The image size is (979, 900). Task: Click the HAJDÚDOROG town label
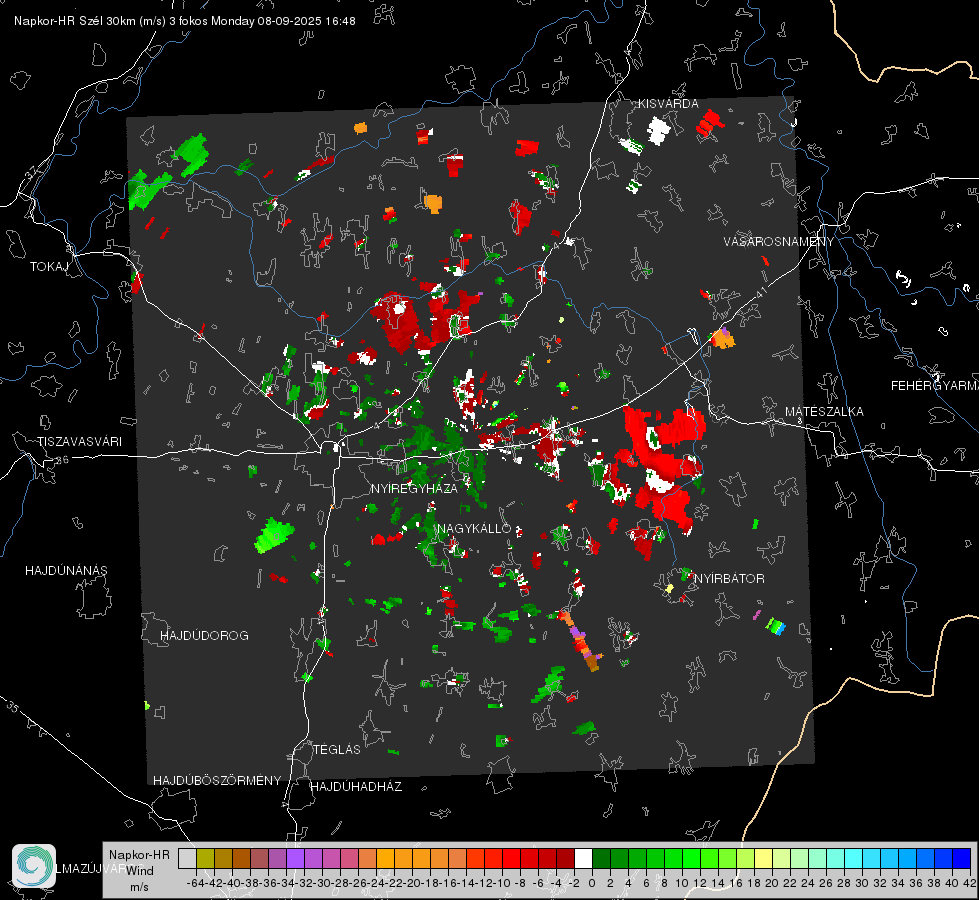(204, 636)
